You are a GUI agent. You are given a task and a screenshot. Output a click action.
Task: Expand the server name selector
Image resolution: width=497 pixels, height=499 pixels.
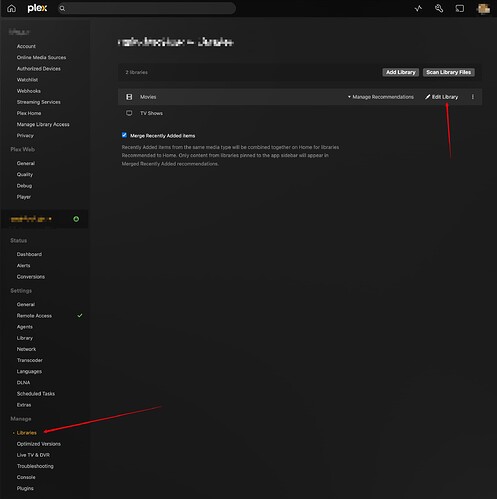pyautogui.click(x=31, y=219)
